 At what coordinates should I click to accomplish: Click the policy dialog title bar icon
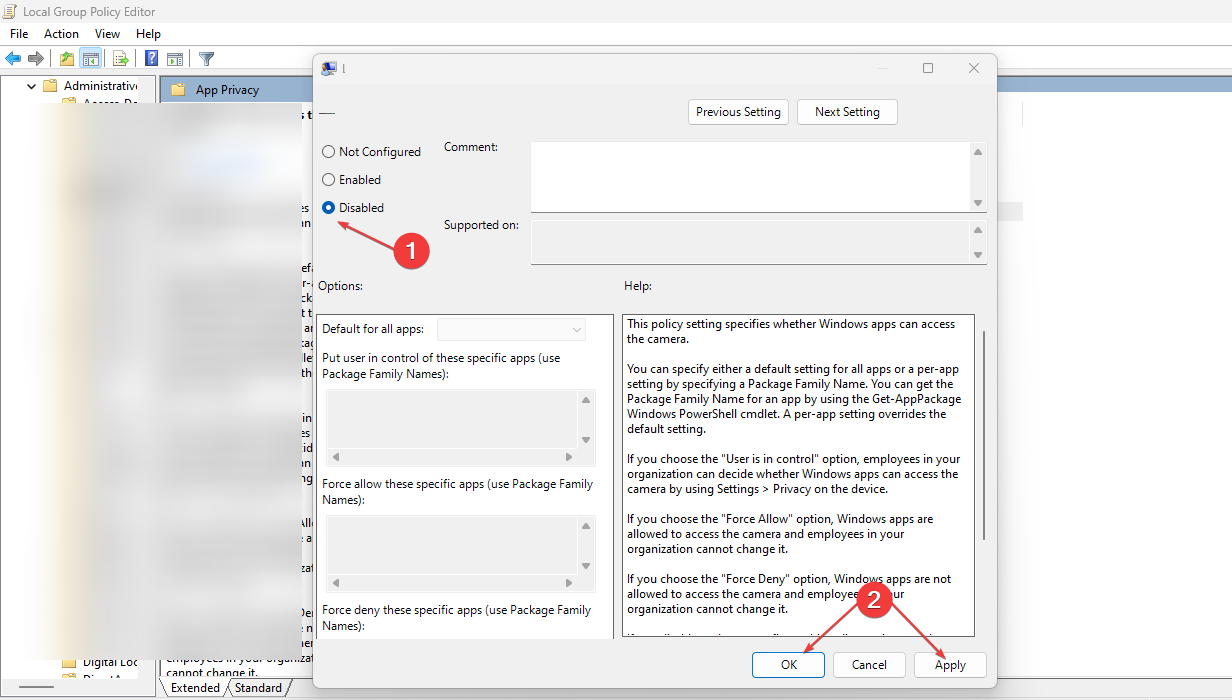click(328, 68)
